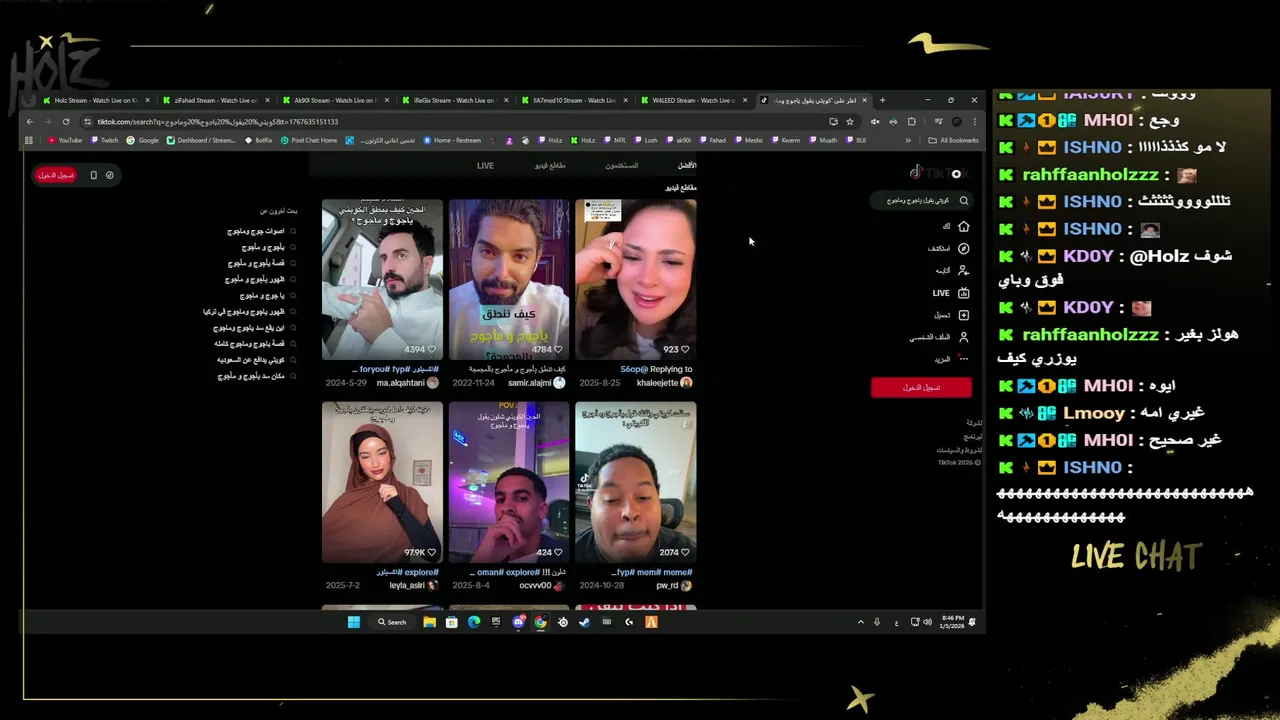Like the khaleejette video heart showing 923

pos(685,350)
